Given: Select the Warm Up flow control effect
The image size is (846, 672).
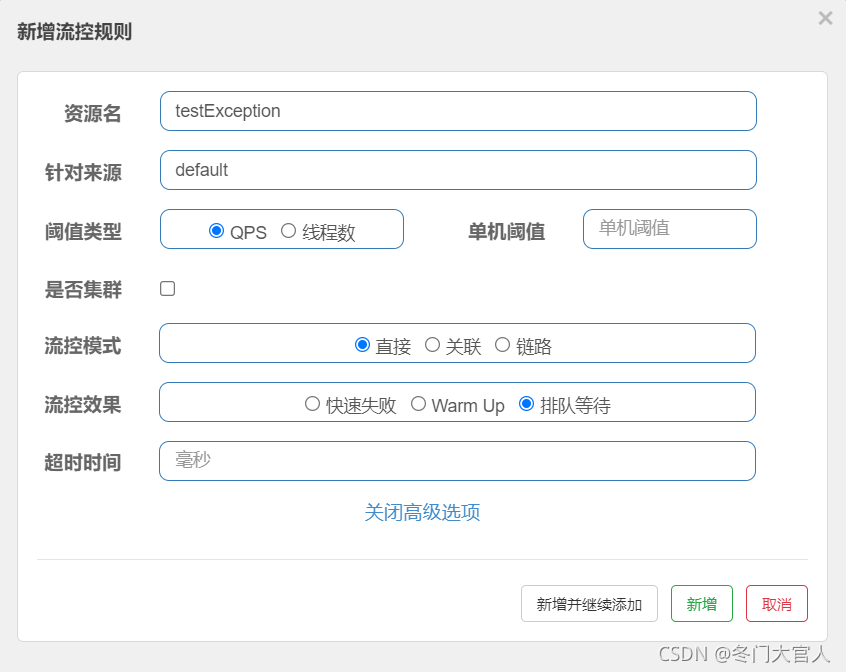Looking at the screenshot, I should click(418, 404).
